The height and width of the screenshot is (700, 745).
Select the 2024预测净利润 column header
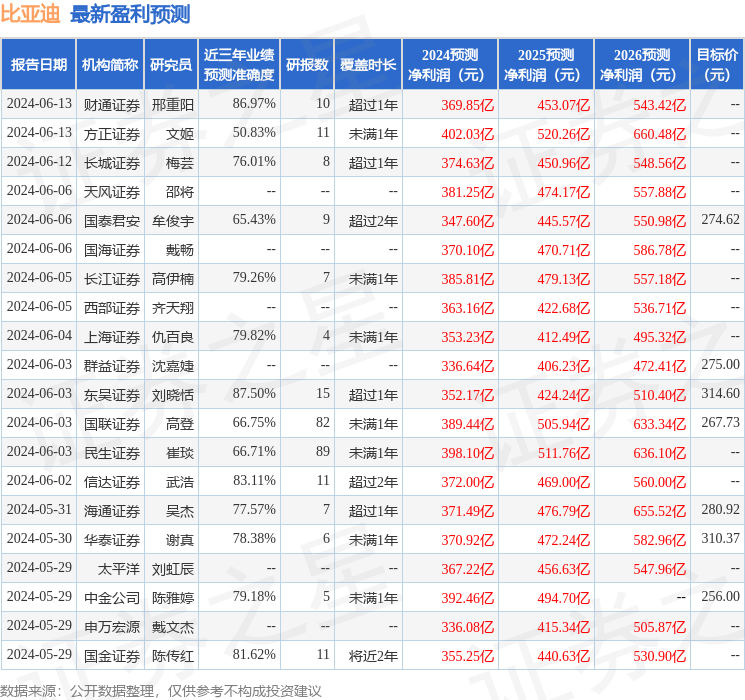[450, 65]
